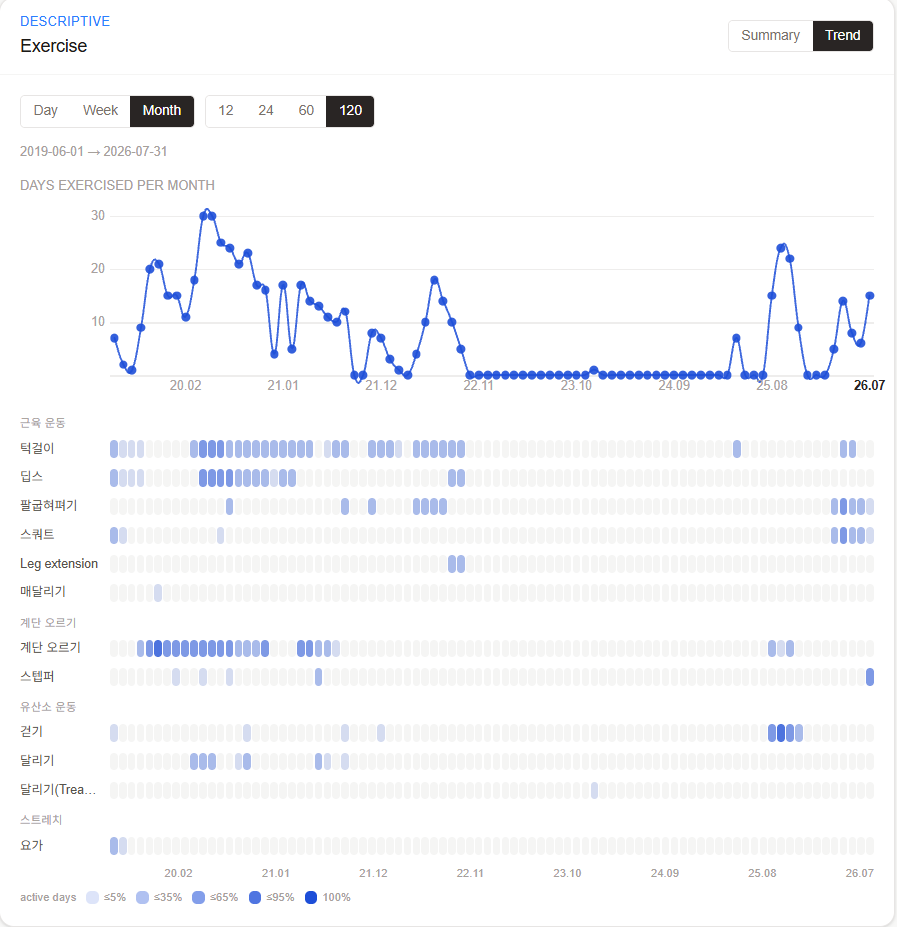Screen dimensions: 897x927
Task: Select the 스쿼트 row label
Action: (x=37, y=534)
